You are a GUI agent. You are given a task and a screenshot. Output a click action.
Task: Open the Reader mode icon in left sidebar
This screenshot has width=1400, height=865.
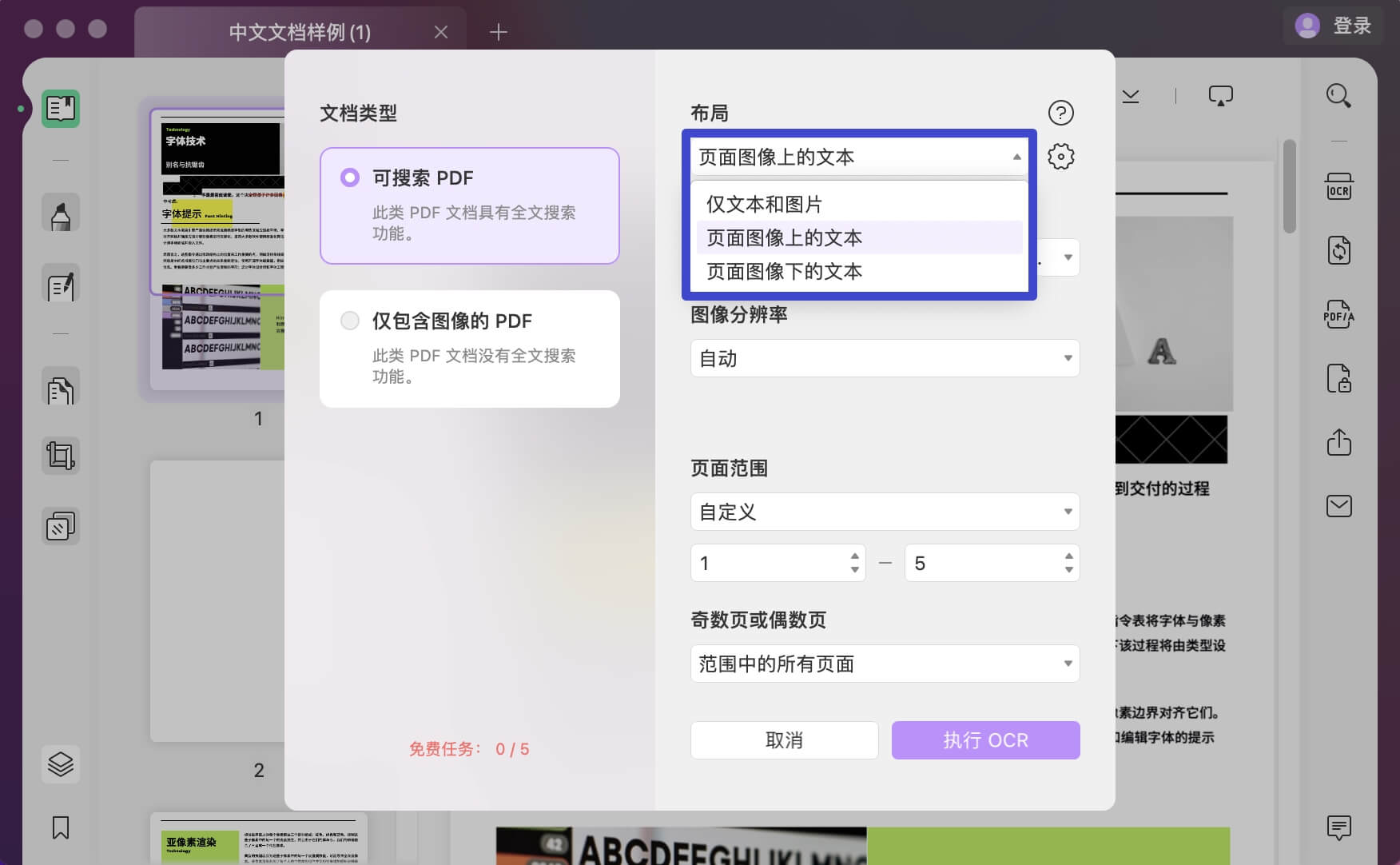[x=61, y=108]
